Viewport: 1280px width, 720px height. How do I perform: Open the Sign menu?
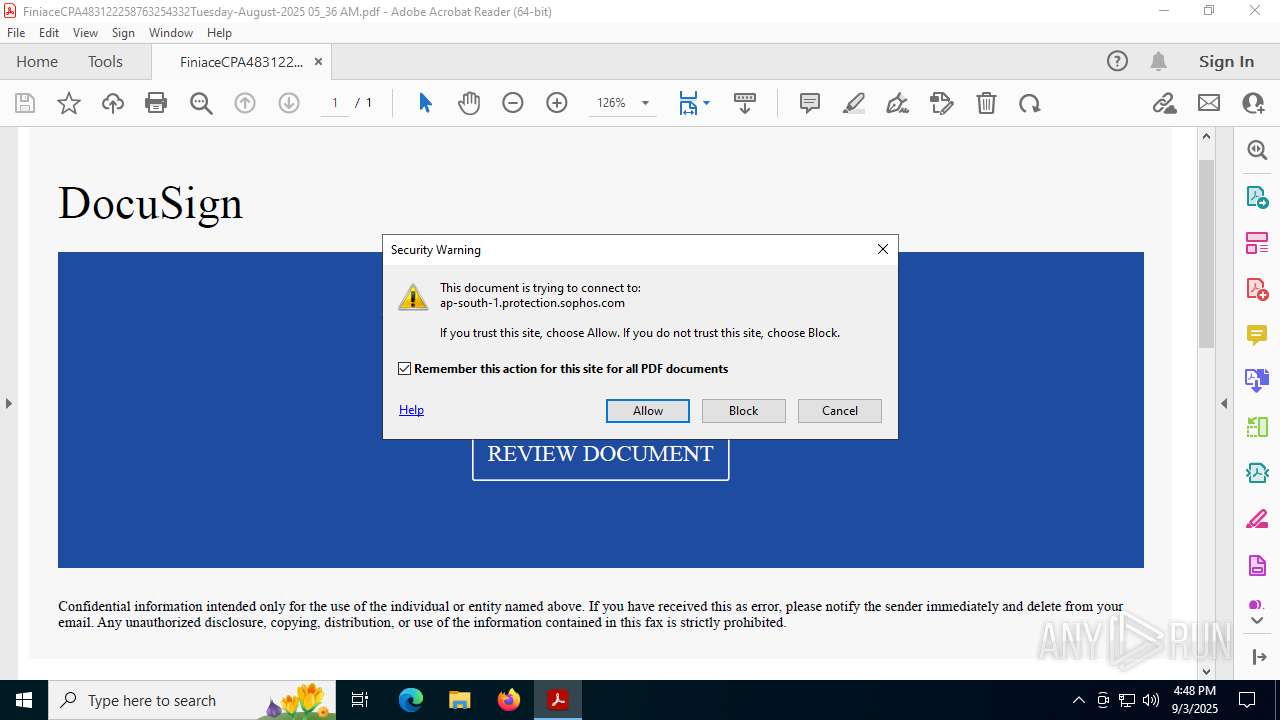coord(123,33)
